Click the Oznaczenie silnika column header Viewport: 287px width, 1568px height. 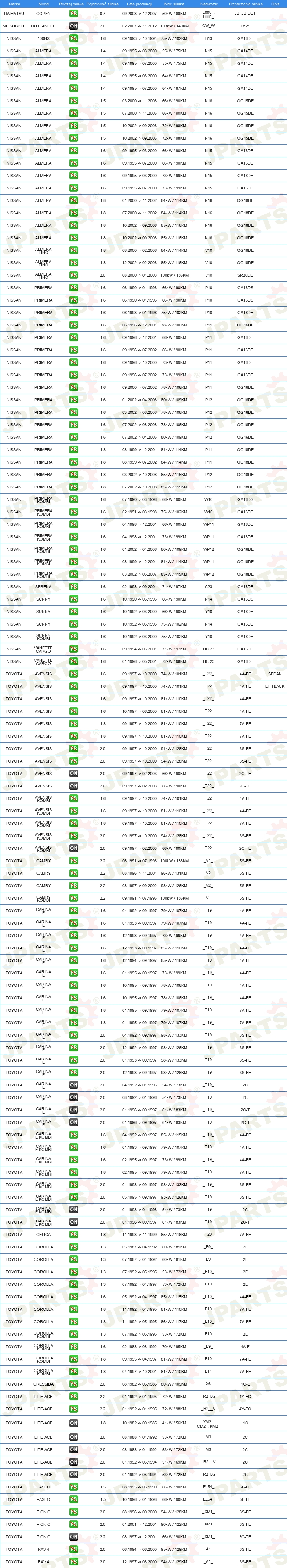[x=246, y=4]
